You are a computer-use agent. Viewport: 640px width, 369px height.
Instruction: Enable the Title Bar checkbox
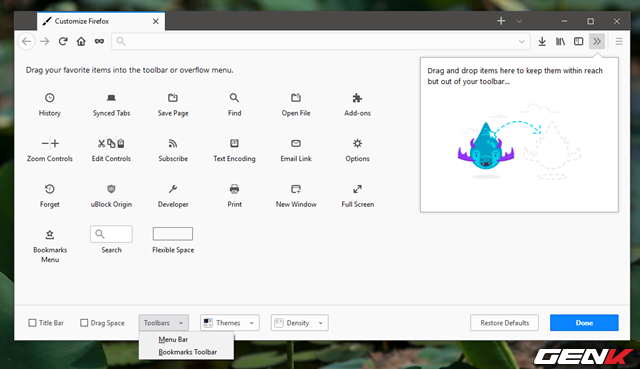click(32, 323)
